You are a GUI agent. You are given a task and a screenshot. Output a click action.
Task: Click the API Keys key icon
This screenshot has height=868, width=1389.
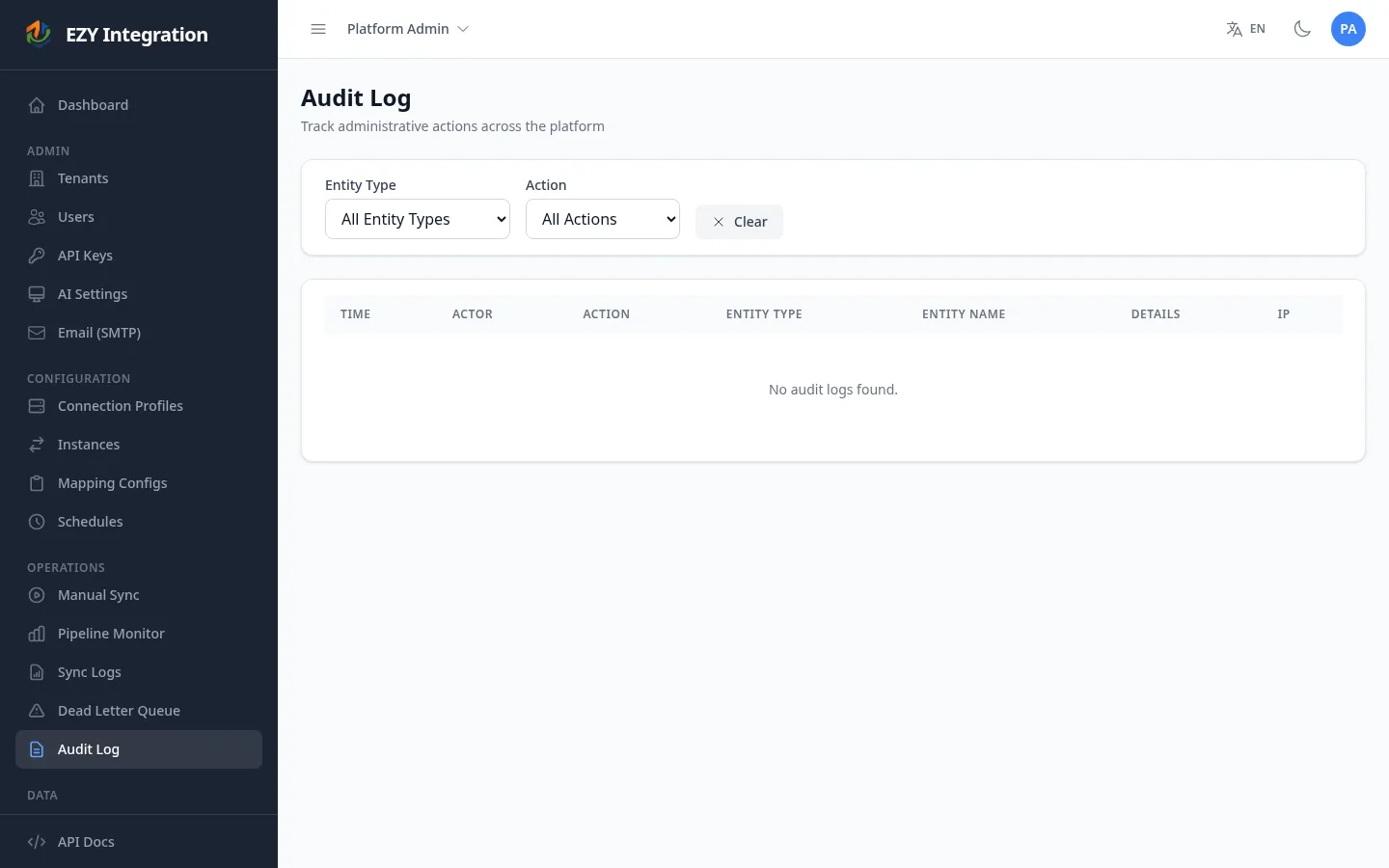click(37, 256)
